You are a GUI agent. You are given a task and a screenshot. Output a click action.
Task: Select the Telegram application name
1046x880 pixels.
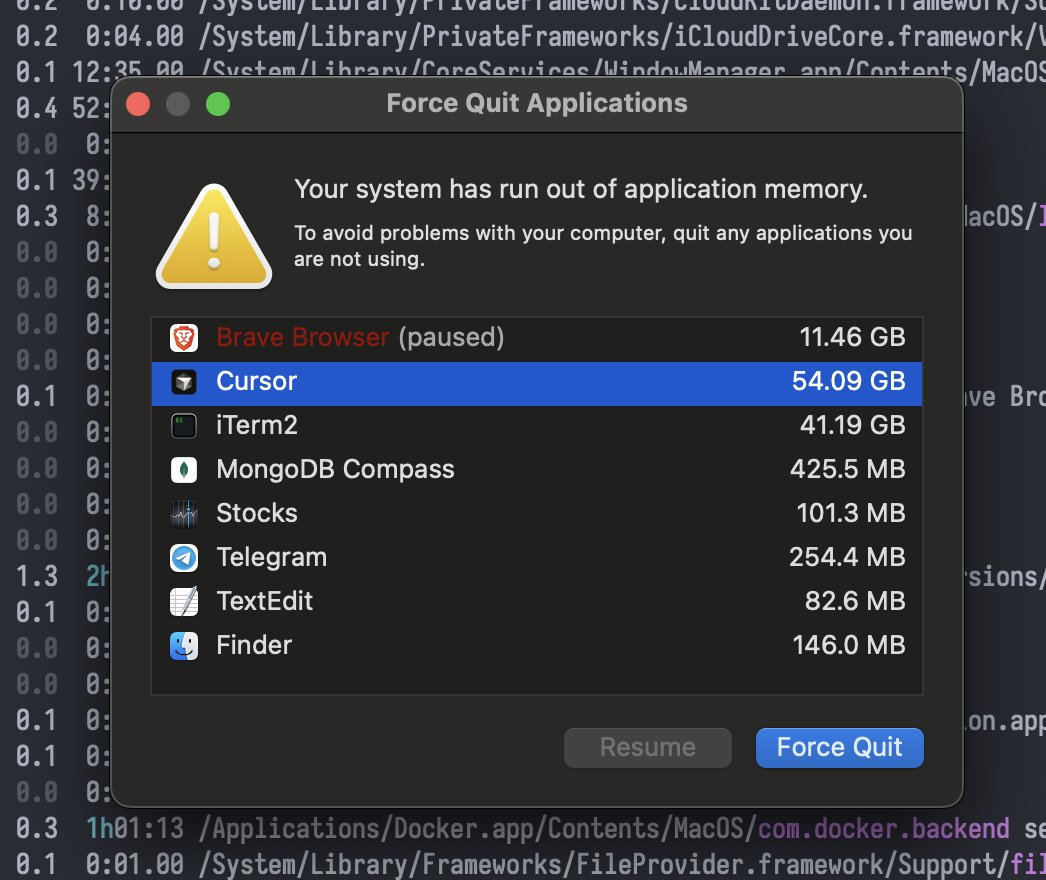coord(272,558)
